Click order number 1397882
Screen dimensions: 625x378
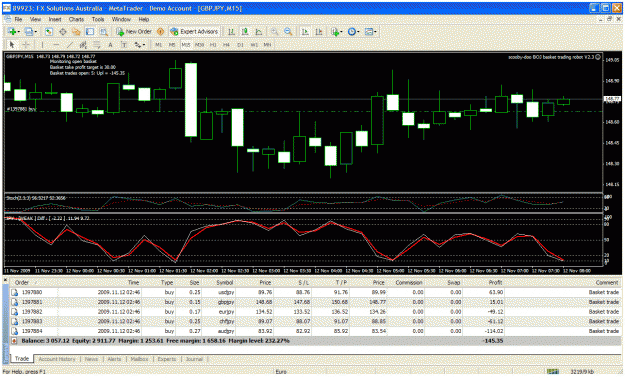point(32,312)
